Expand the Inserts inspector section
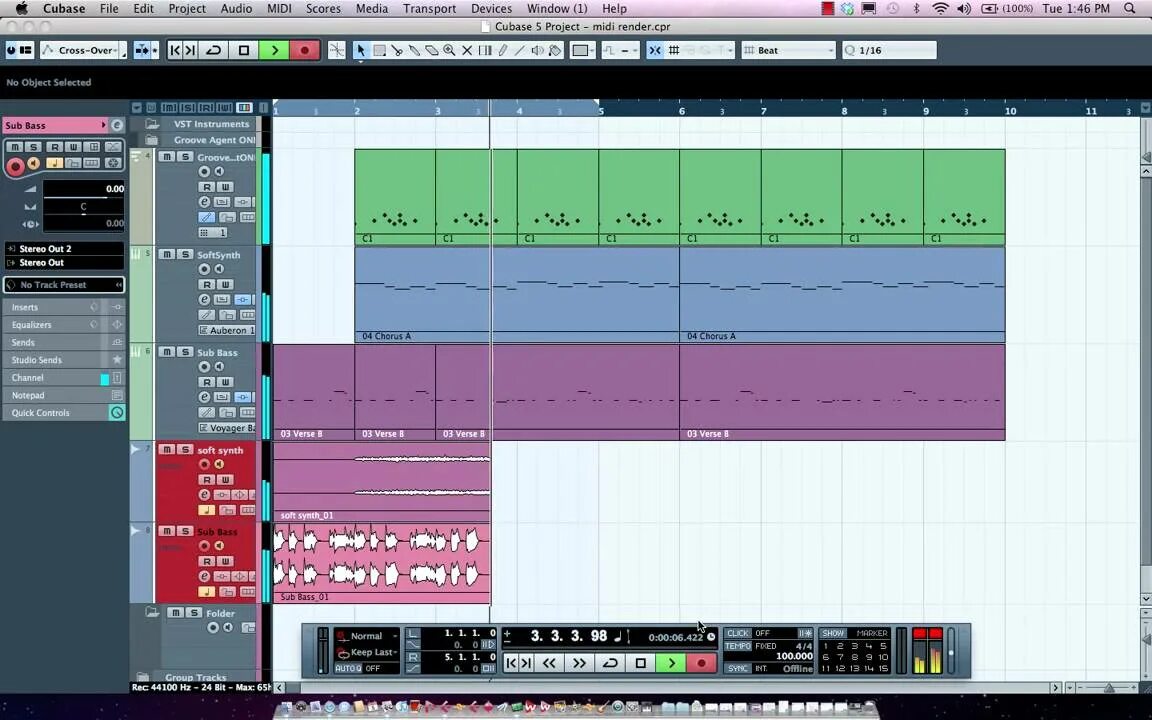This screenshot has width=1152, height=720. (x=64, y=307)
